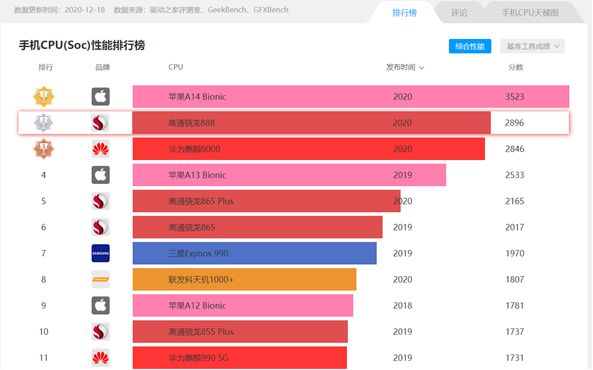
Task: Click Huawei logo in the 麒麟9000 row
Action: point(101,149)
